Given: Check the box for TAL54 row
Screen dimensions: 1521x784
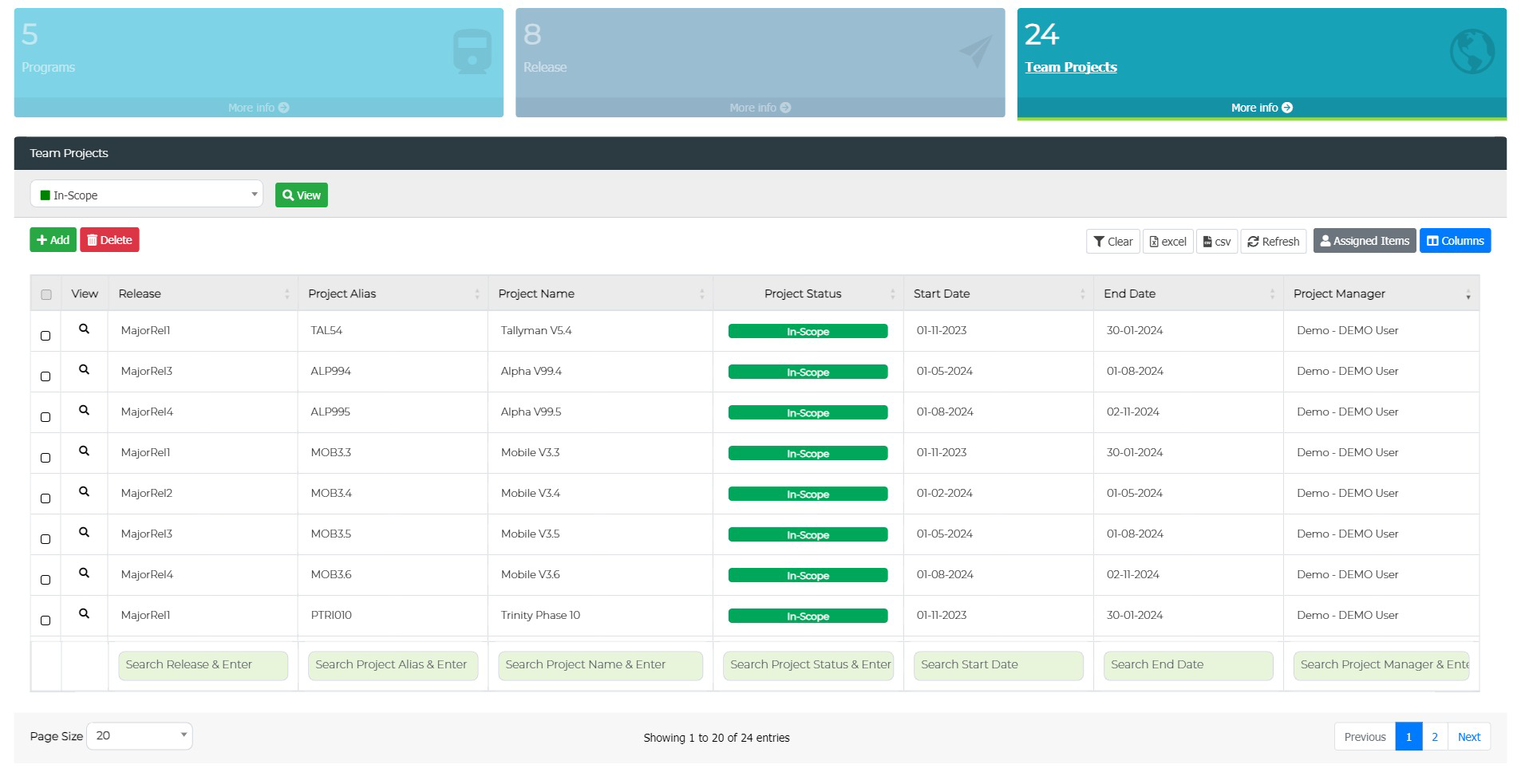Looking at the screenshot, I should pyautogui.click(x=45, y=336).
